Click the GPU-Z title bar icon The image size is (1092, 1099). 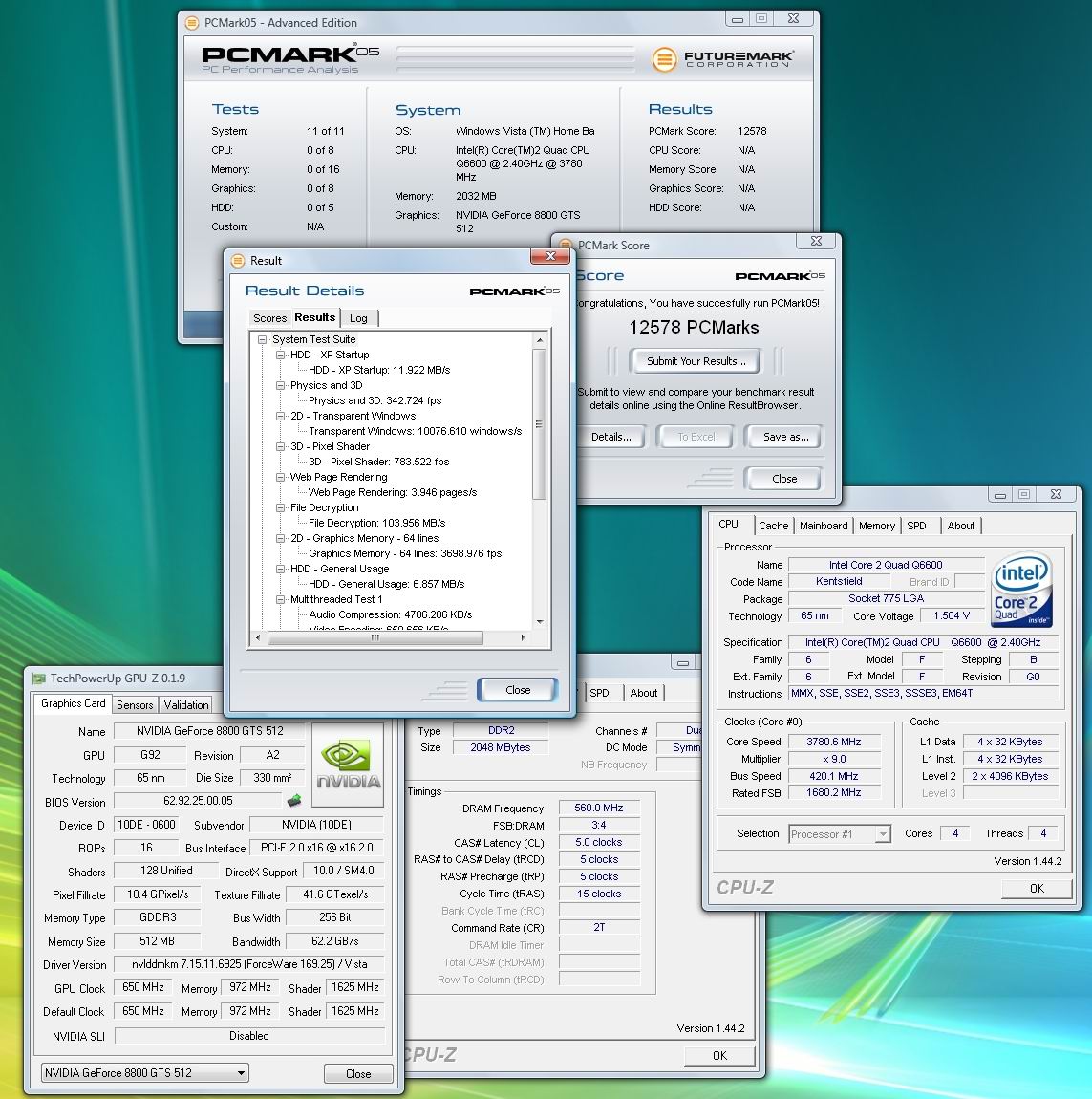point(38,679)
